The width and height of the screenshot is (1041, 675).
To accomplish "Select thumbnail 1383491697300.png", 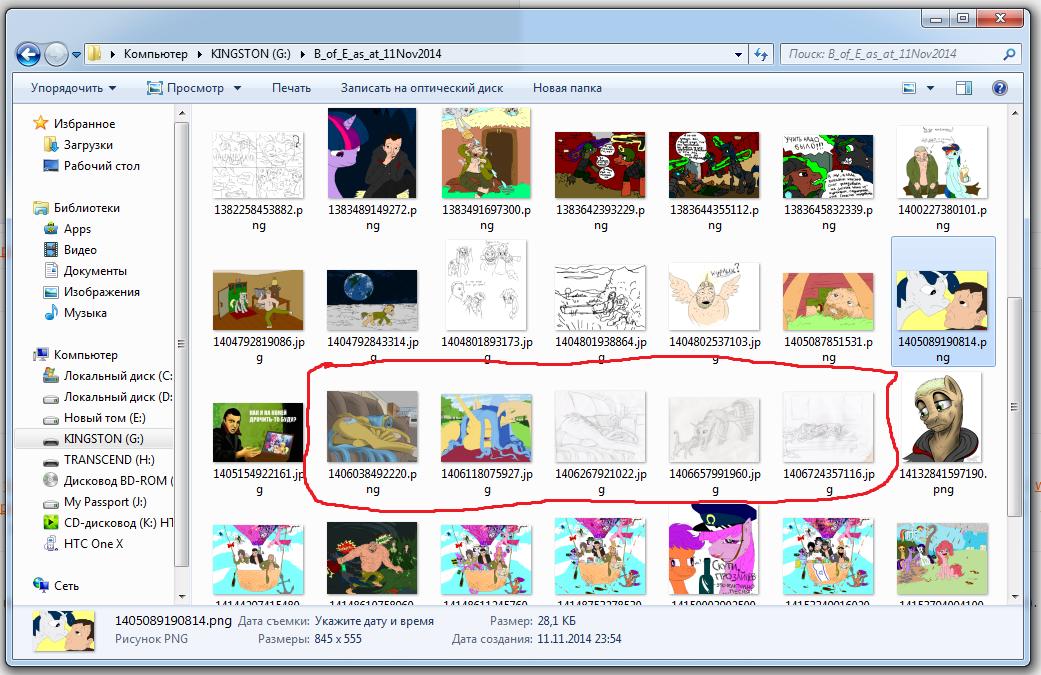I will point(487,153).
